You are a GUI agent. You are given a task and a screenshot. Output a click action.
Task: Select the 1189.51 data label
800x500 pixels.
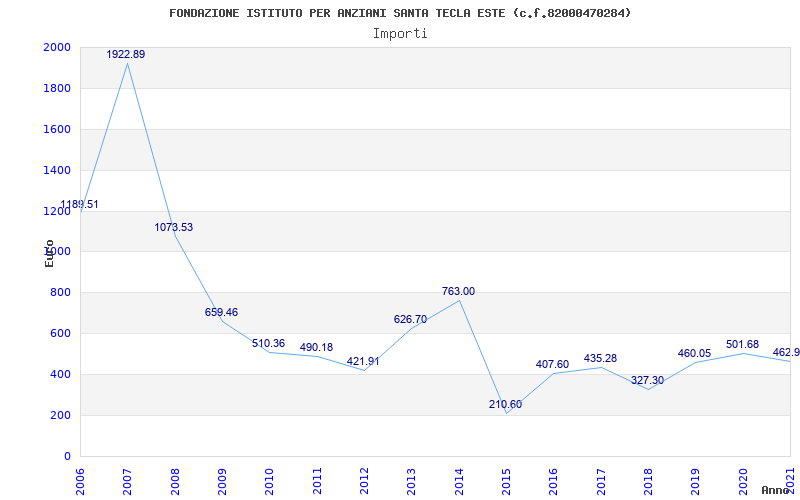coord(80,205)
